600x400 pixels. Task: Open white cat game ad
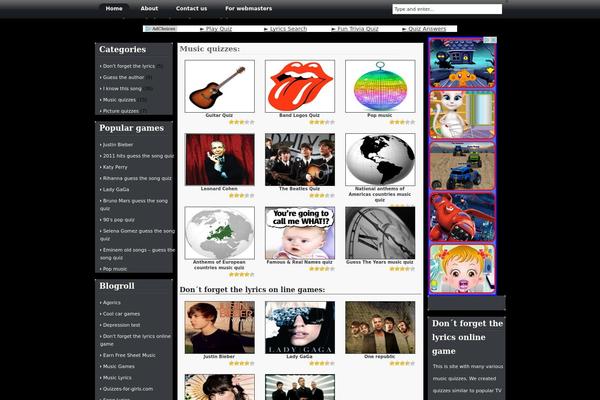(462, 115)
